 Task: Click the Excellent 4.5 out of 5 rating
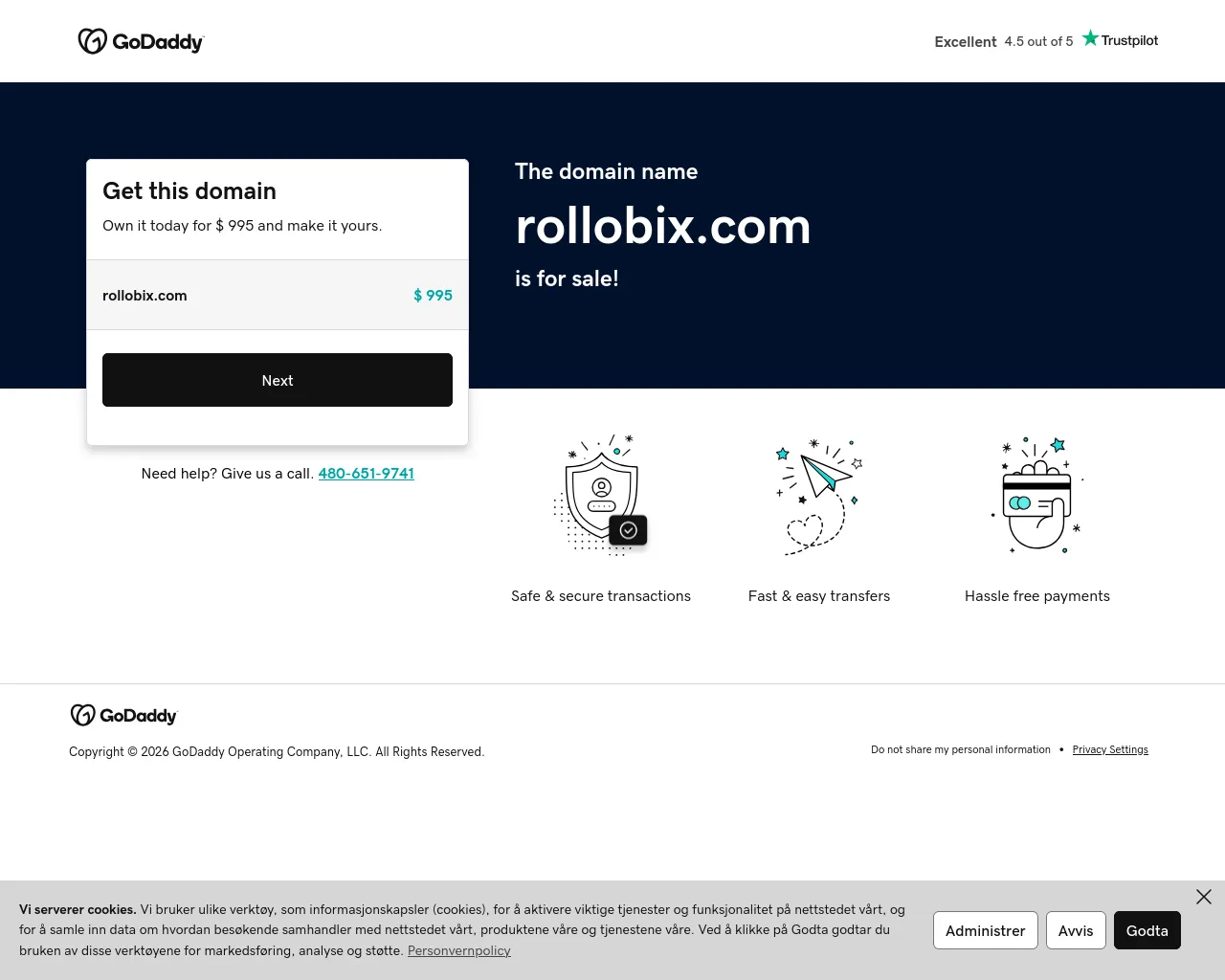1004,41
